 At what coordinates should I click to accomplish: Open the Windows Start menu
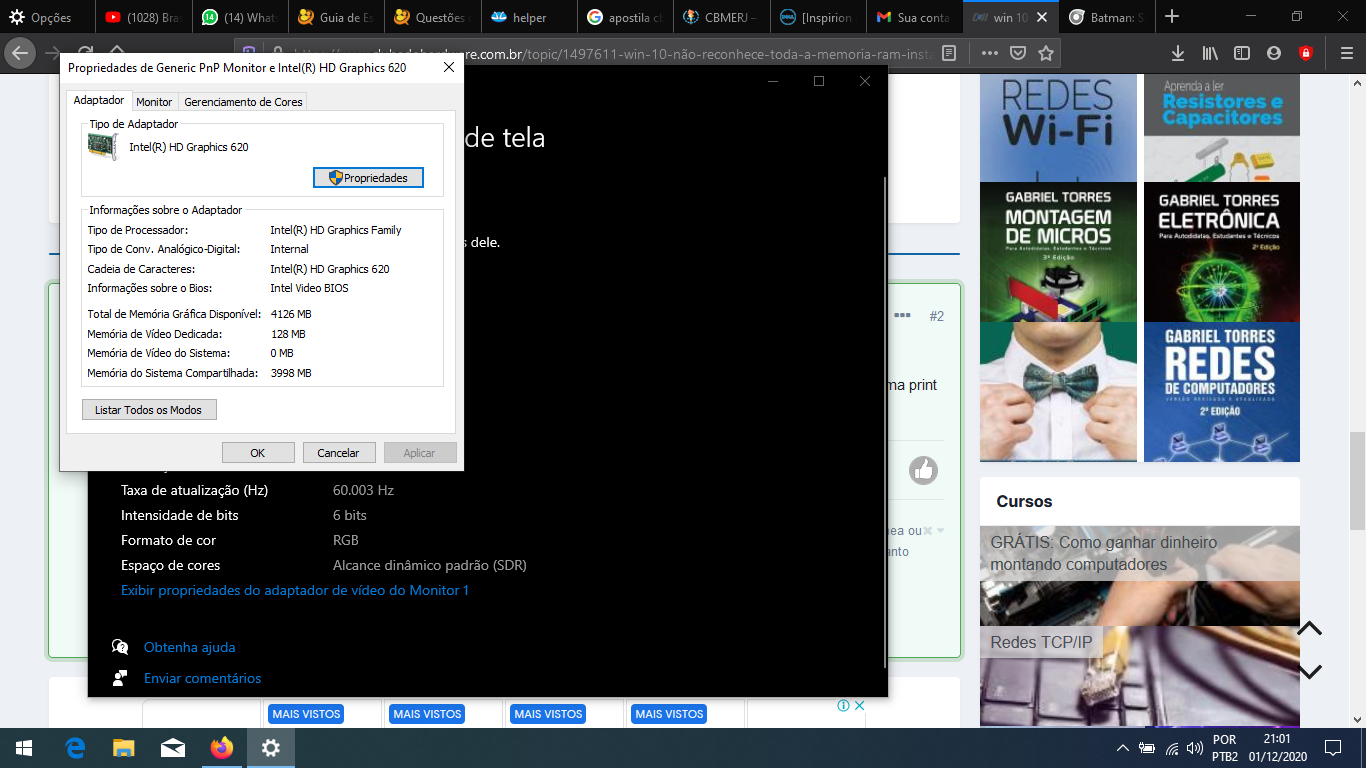pyautogui.click(x=24, y=748)
